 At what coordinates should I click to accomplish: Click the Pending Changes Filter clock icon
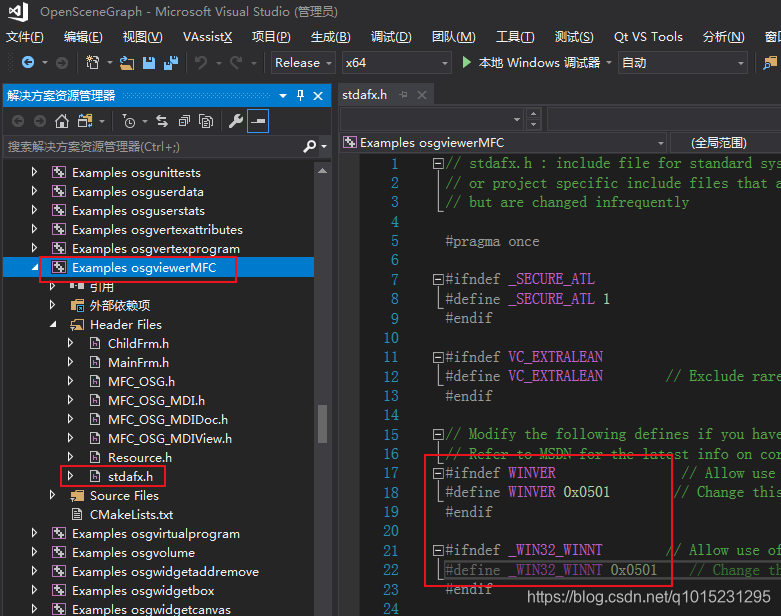pyautogui.click(x=129, y=121)
